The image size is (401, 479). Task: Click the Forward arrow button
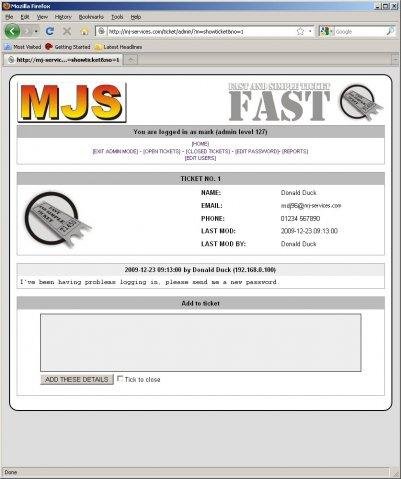point(28,31)
